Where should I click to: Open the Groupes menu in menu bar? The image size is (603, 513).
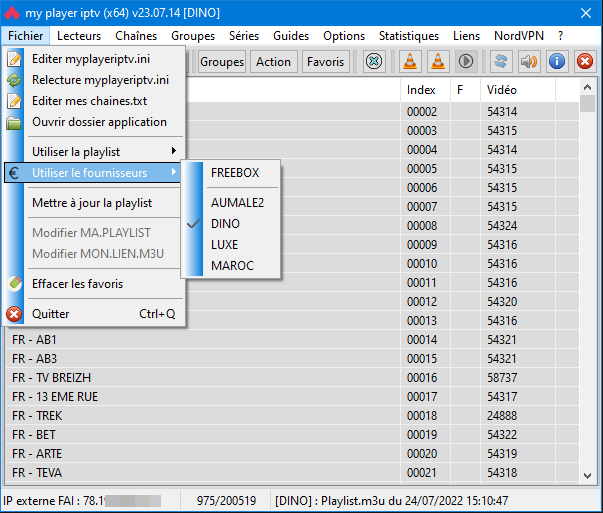(x=193, y=36)
